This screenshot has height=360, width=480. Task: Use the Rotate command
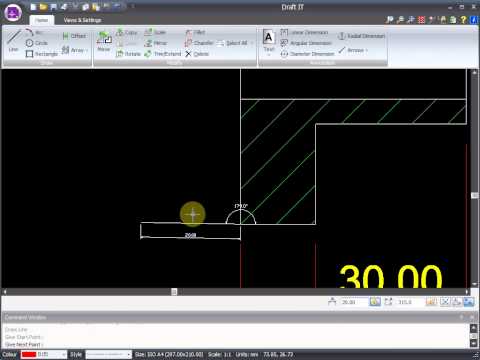(x=128, y=54)
